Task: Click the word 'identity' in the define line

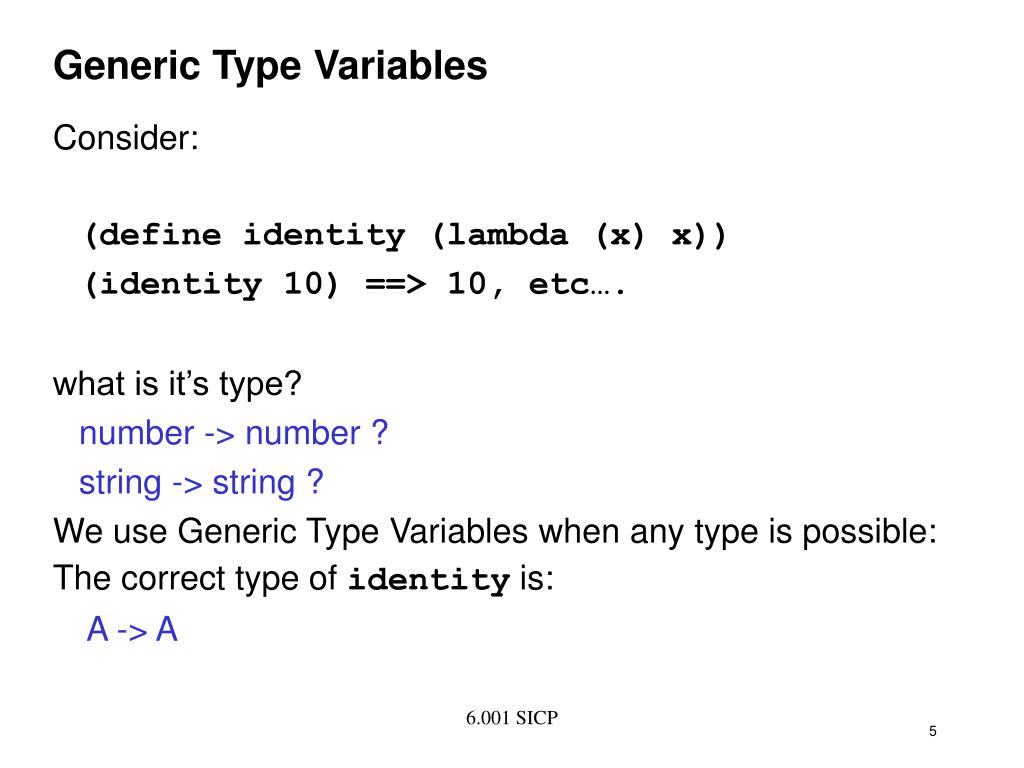Action: [324, 236]
